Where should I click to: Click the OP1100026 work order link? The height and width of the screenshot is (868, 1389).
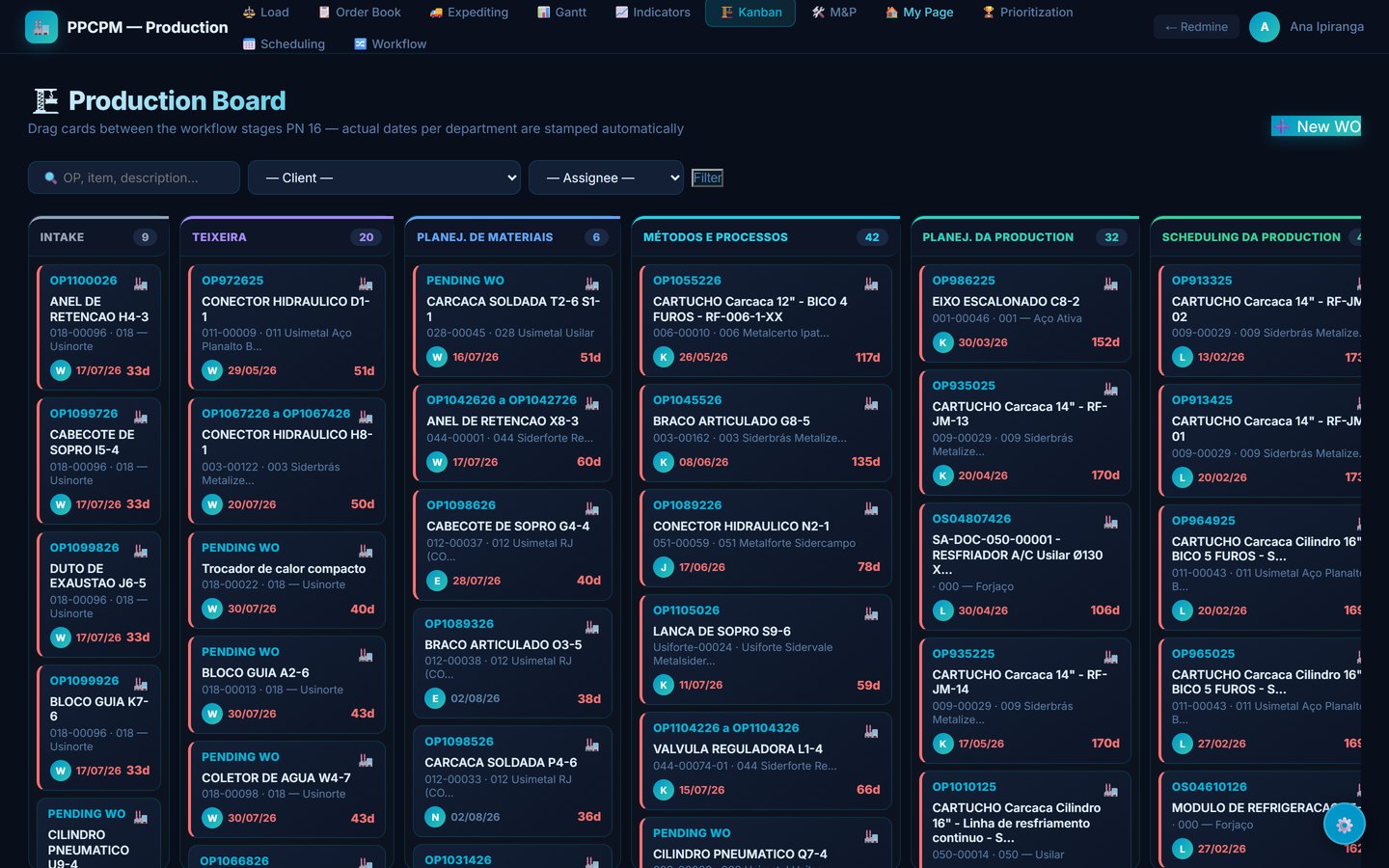(x=84, y=281)
